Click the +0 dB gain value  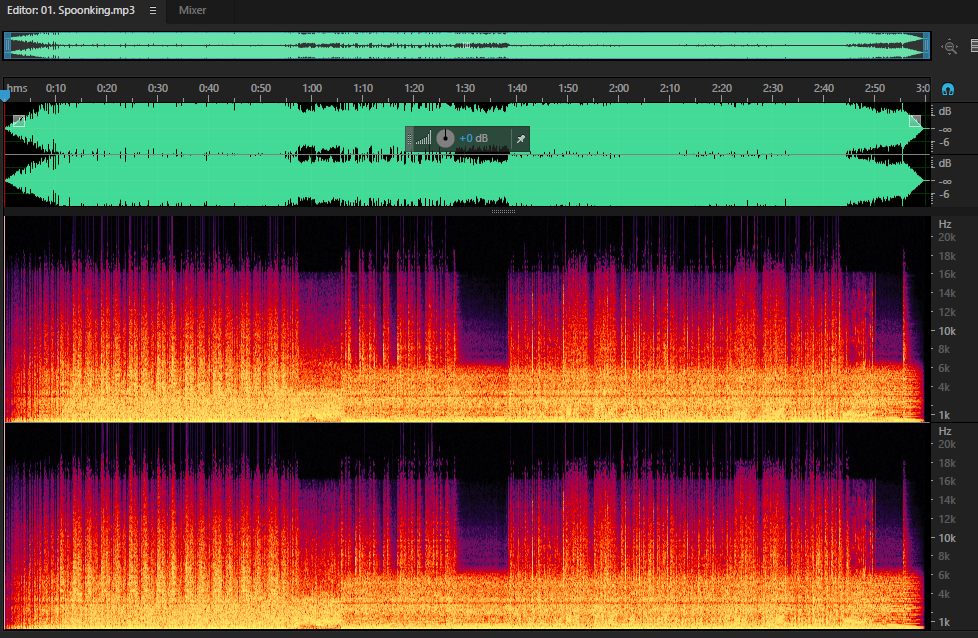tap(473, 138)
